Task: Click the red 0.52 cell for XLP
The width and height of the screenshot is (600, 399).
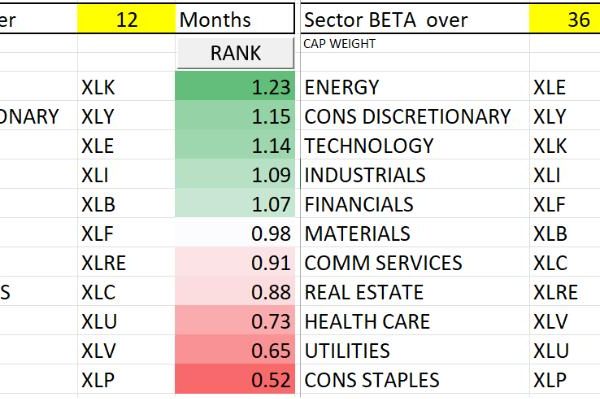Action: (x=235, y=379)
